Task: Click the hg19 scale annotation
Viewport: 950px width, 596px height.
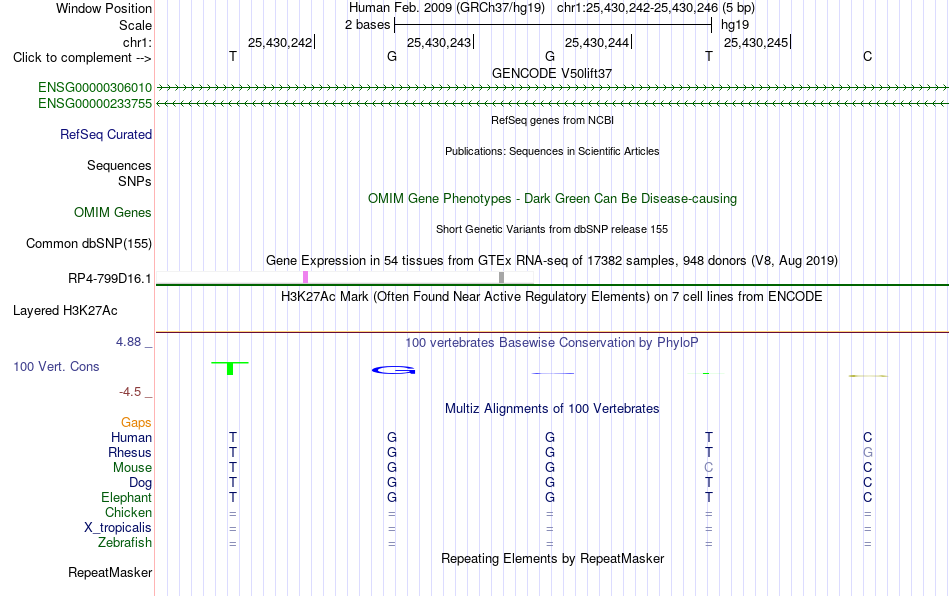Action: 735,25
